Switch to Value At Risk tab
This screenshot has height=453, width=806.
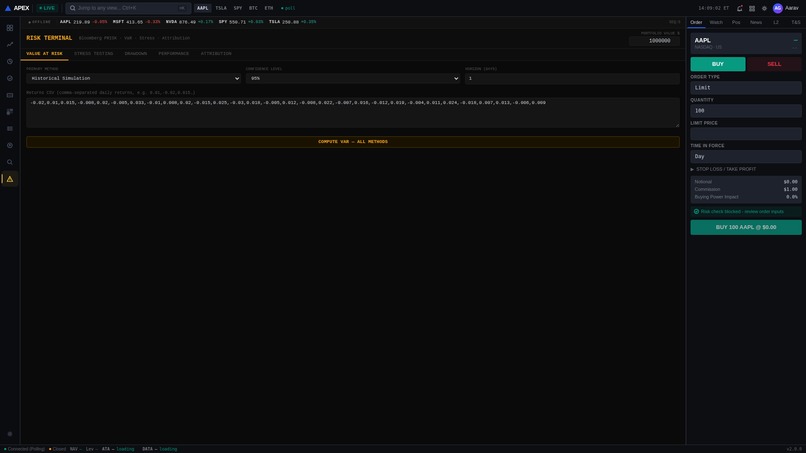pos(44,53)
